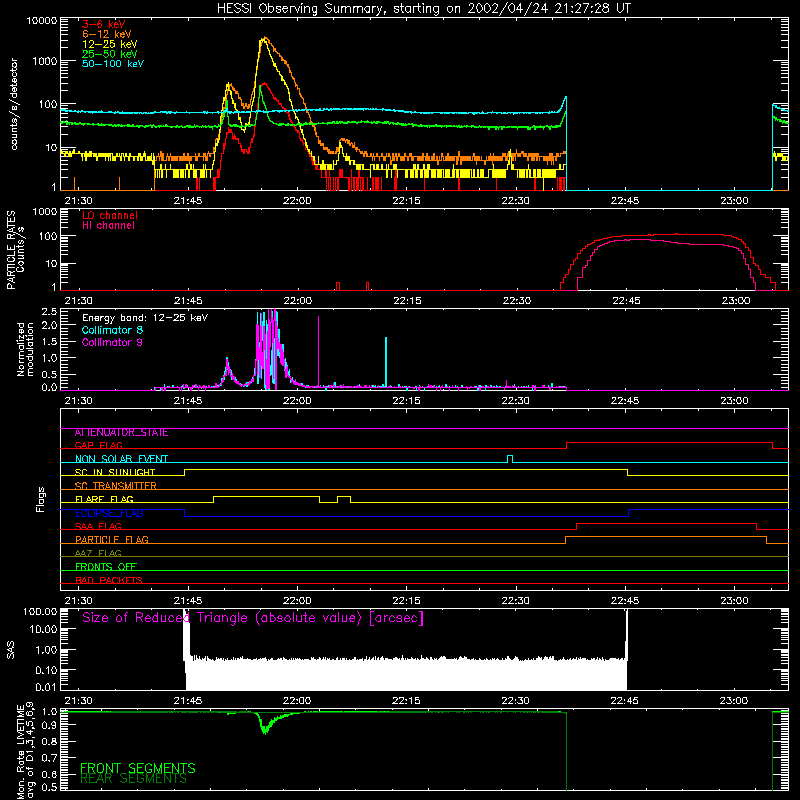The image size is (800, 800).
Task: Click the FRONT SEGMENTS legend label
Action: click(x=138, y=768)
